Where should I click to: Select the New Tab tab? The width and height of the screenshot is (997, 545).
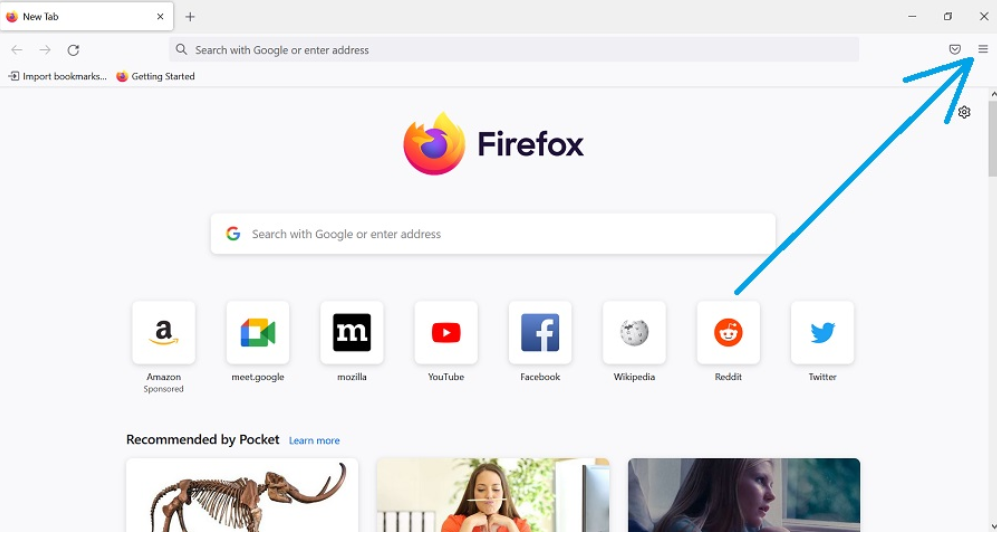(x=86, y=17)
